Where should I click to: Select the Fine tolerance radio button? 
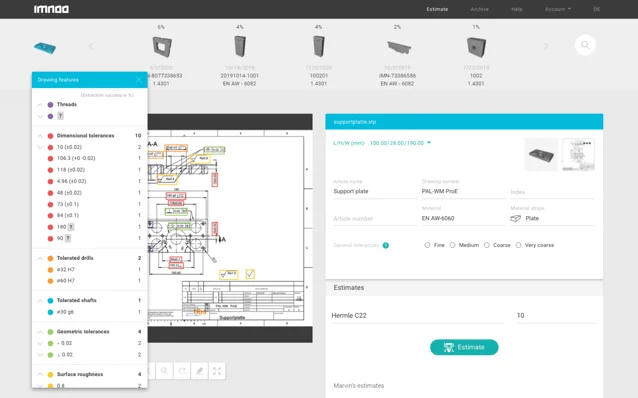pyautogui.click(x=427, y=245)
